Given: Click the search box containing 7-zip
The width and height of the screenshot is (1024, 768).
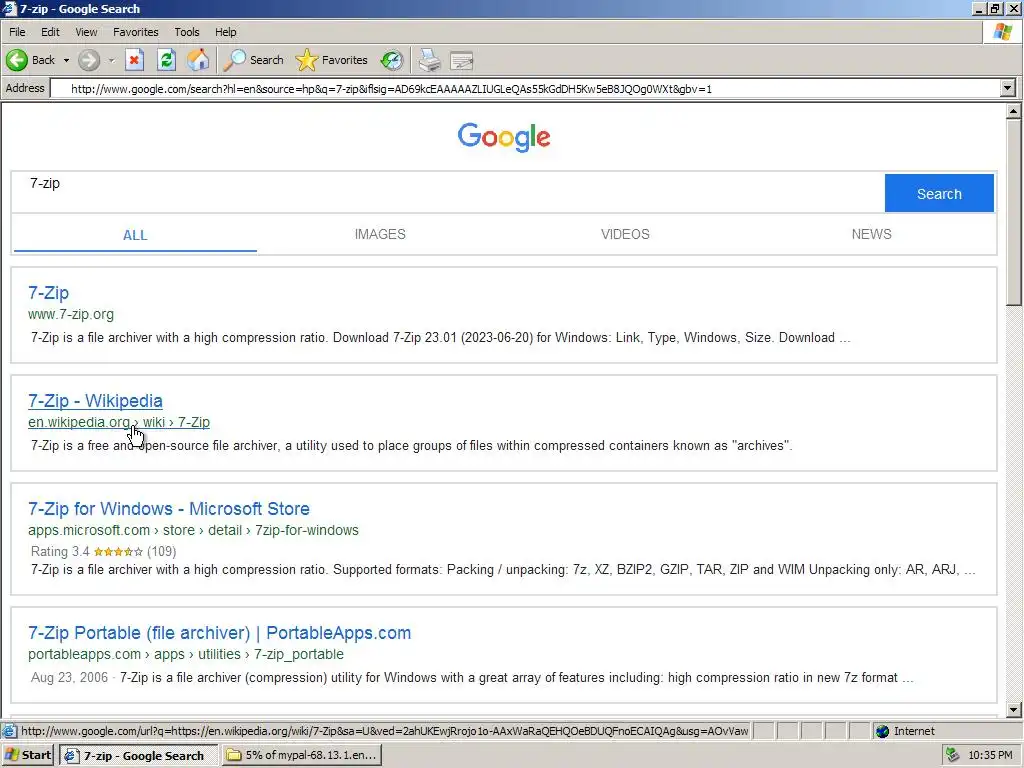Looking at the screenshot, I should (448, 193).
